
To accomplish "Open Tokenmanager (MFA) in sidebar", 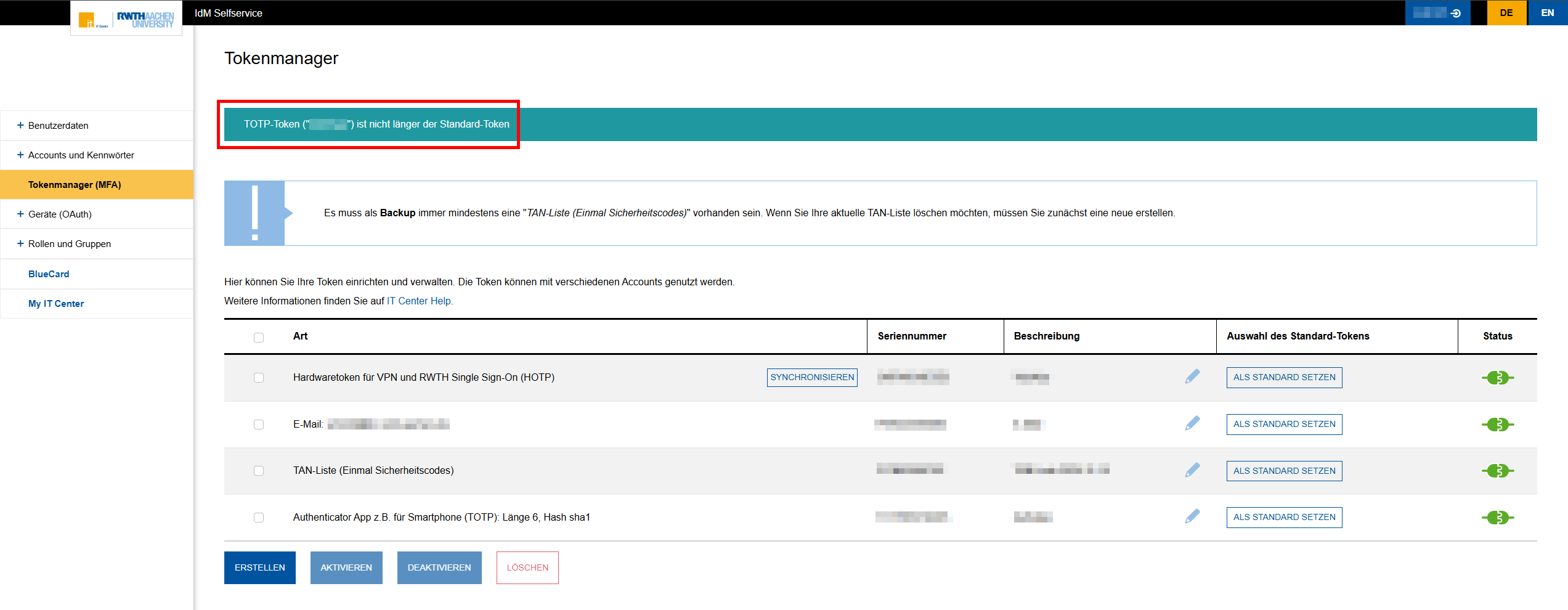I will pos(75,185).
